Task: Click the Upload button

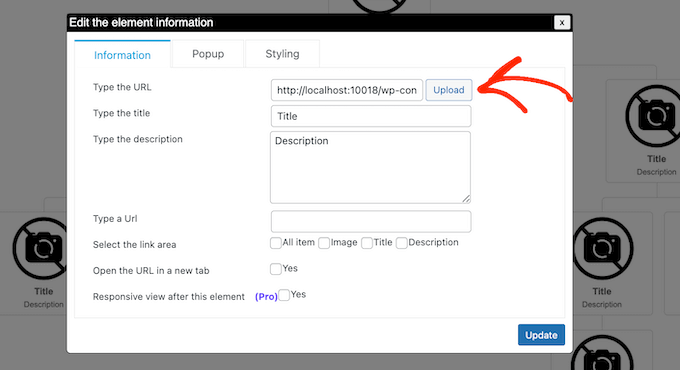Action: coord(449,90)
